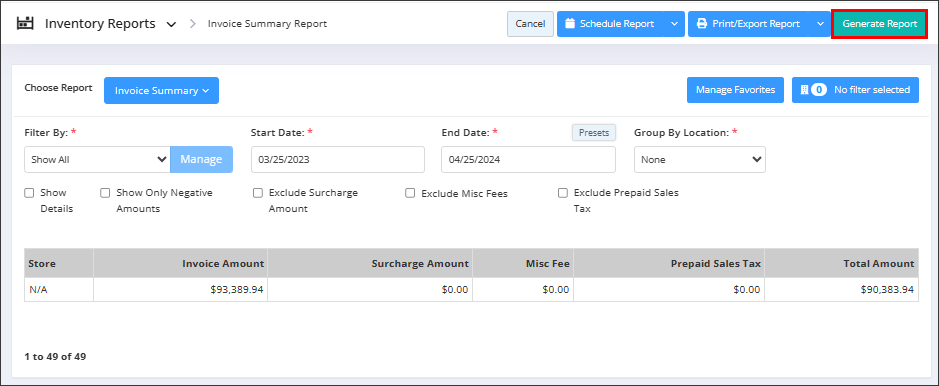Click the calendar icon on Schedule Report
939x386 pixels.
570,24
